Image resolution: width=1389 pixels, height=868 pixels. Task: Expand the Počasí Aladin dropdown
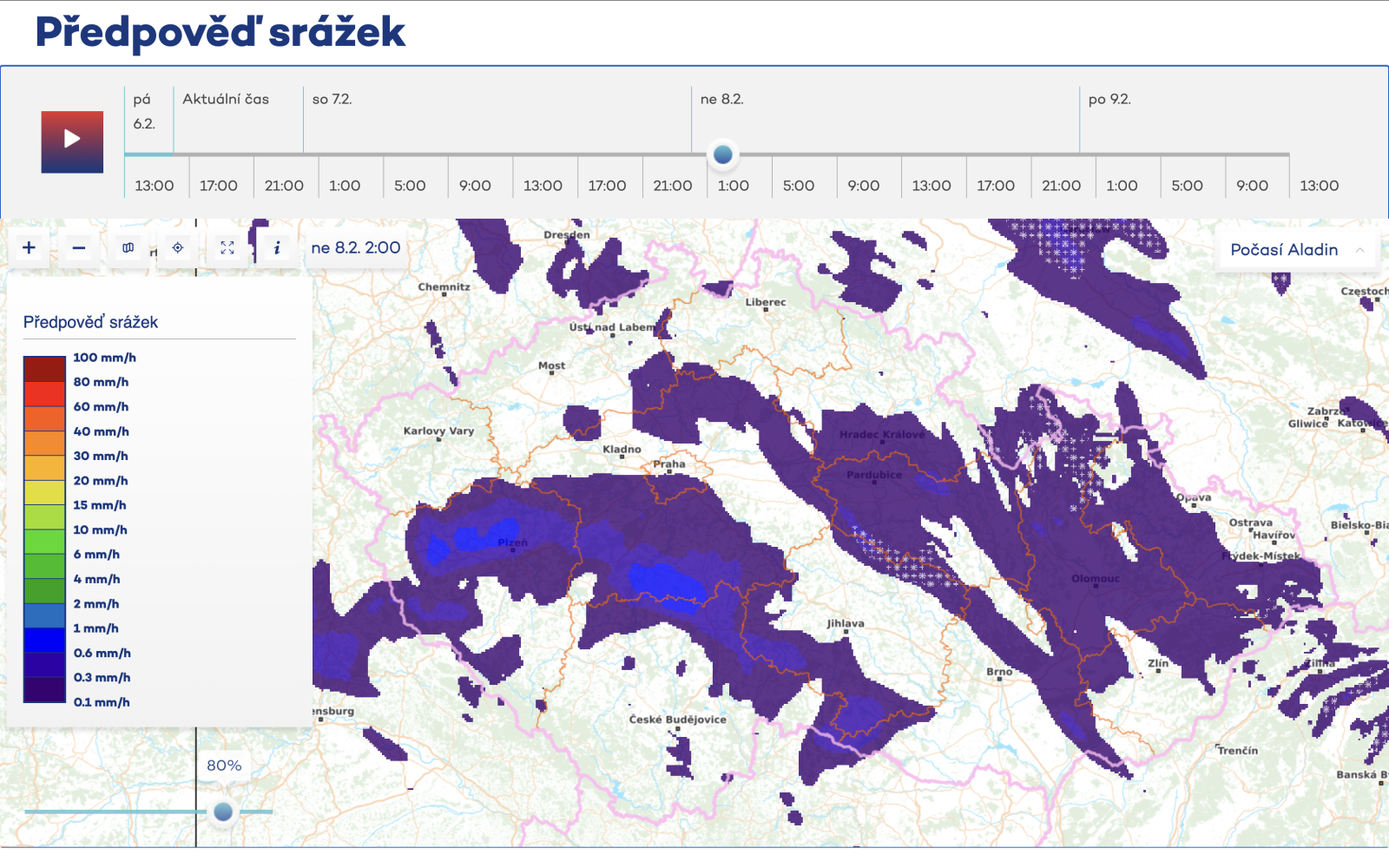point(1284,250)
